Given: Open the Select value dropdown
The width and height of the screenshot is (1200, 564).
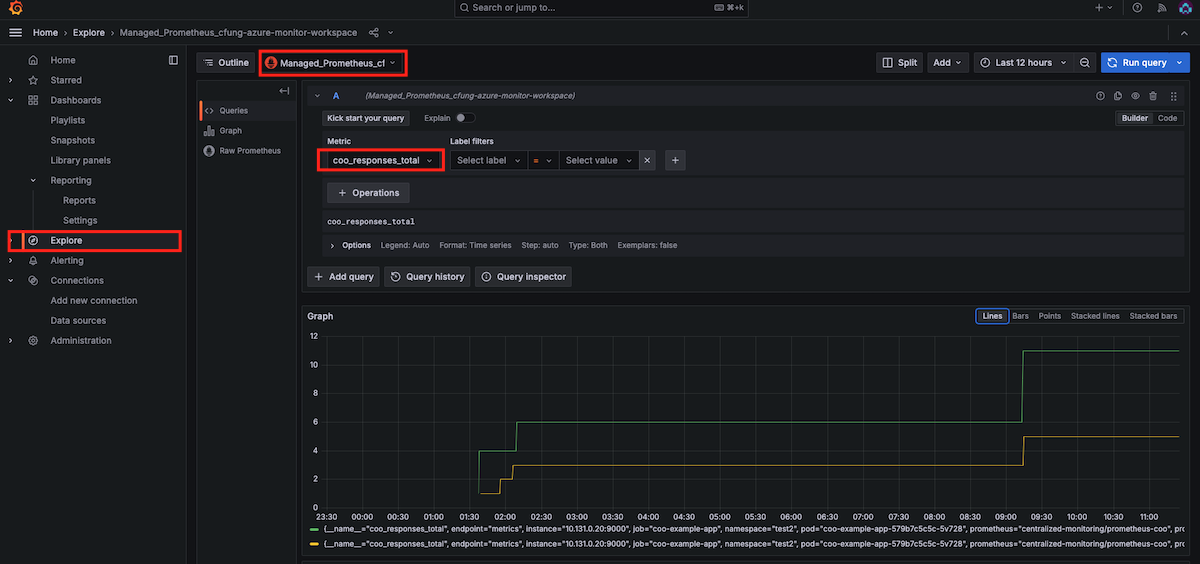Looking at the screenshot, I should 598,160.
